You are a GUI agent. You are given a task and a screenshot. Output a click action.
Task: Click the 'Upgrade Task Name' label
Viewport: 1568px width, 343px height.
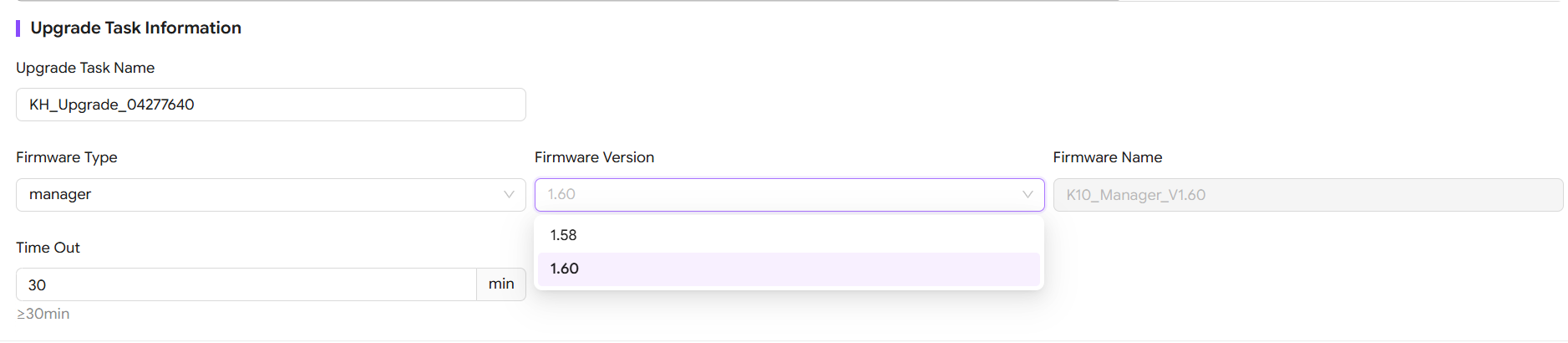pos(85,68)
